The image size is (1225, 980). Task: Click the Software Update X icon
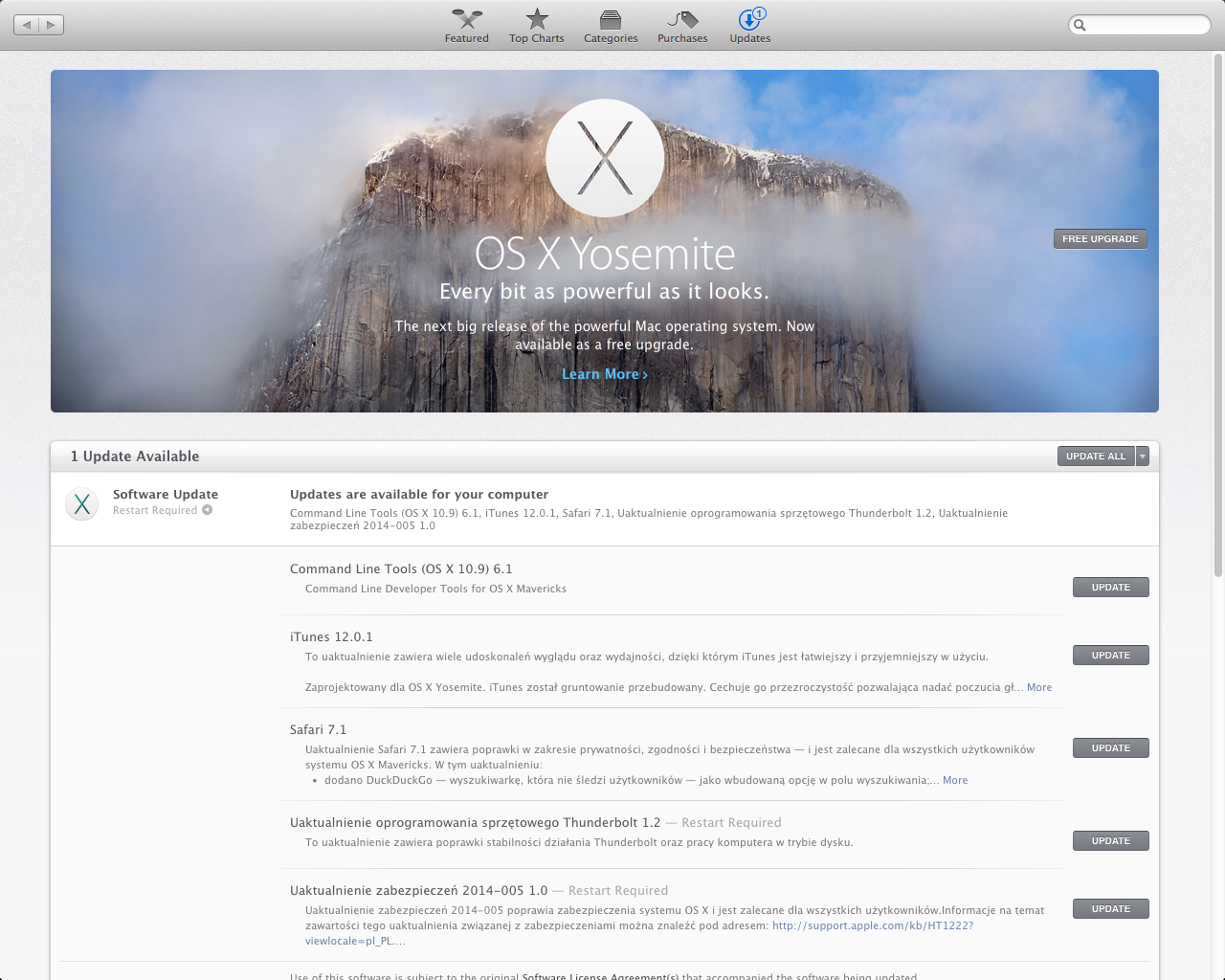point(82,503)
